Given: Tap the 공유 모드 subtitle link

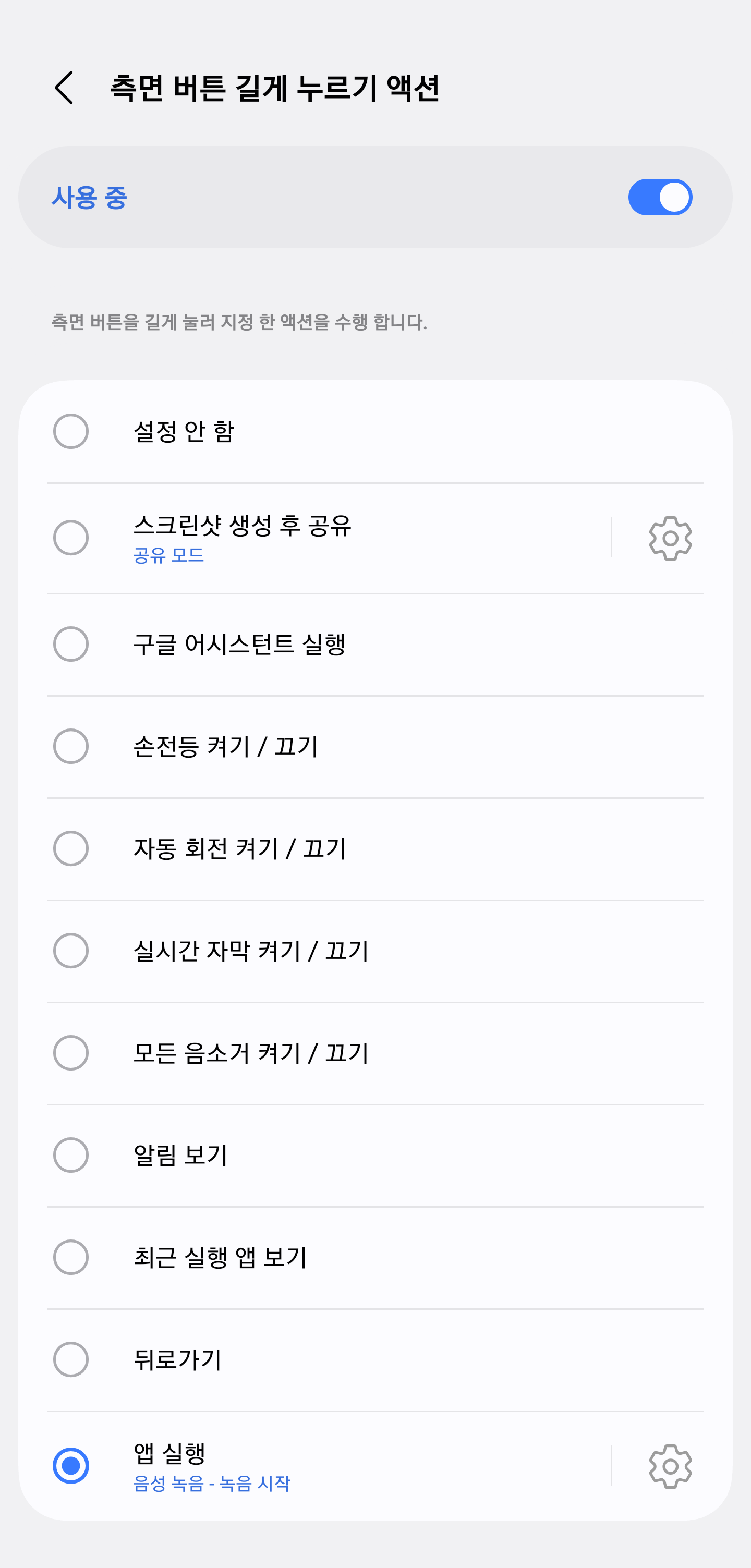Looking at the screenshot, I should pos(168,555).
